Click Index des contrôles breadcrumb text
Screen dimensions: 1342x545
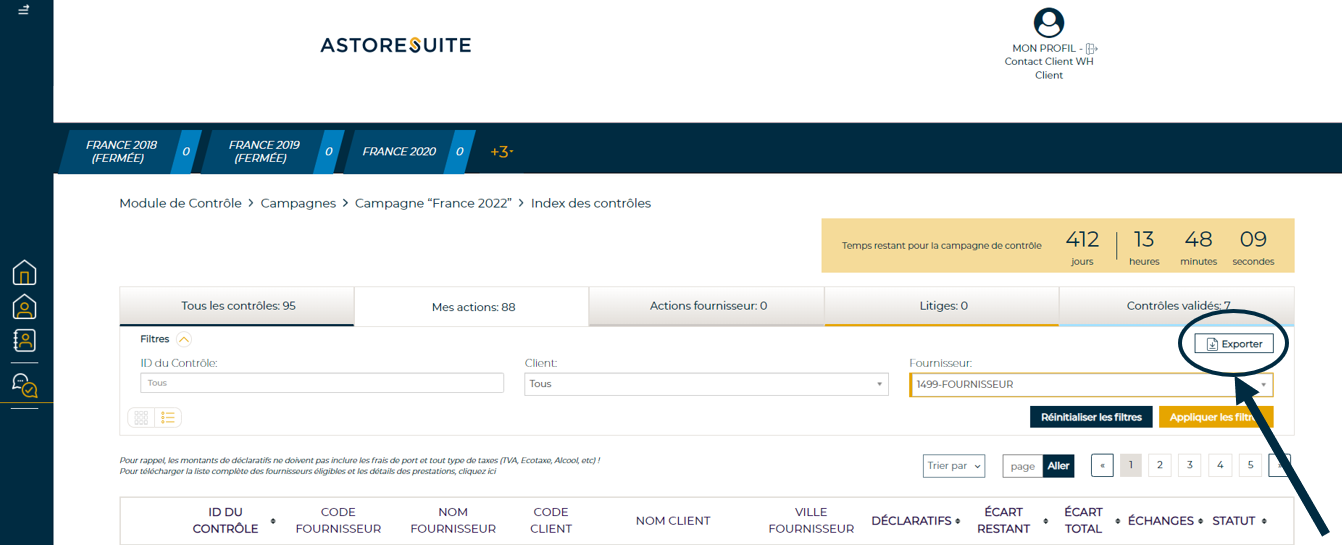tap(591, 203)
